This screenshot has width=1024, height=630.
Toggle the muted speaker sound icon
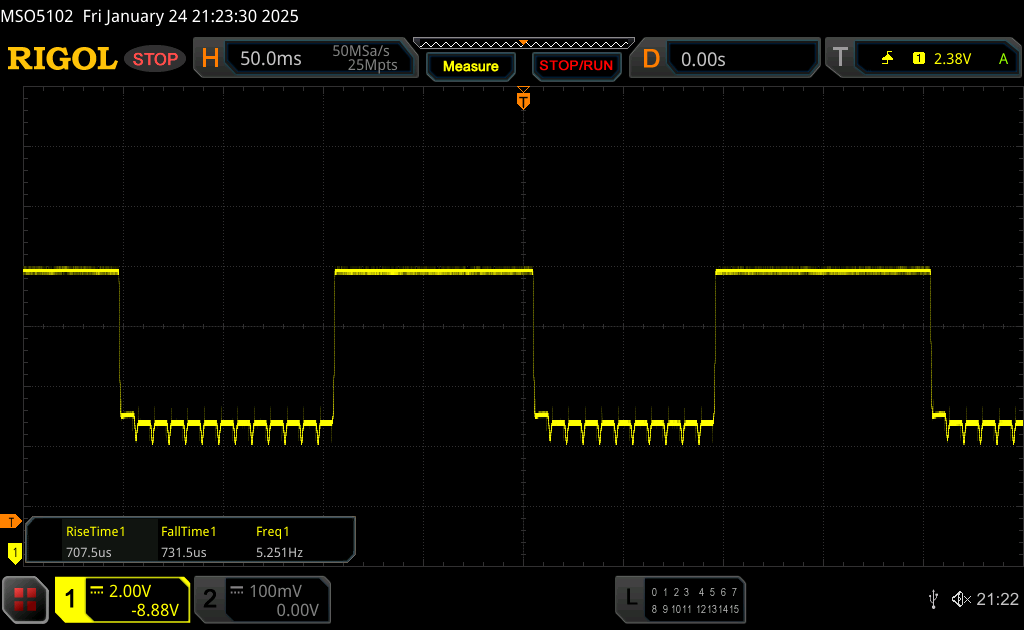(960, 599)
